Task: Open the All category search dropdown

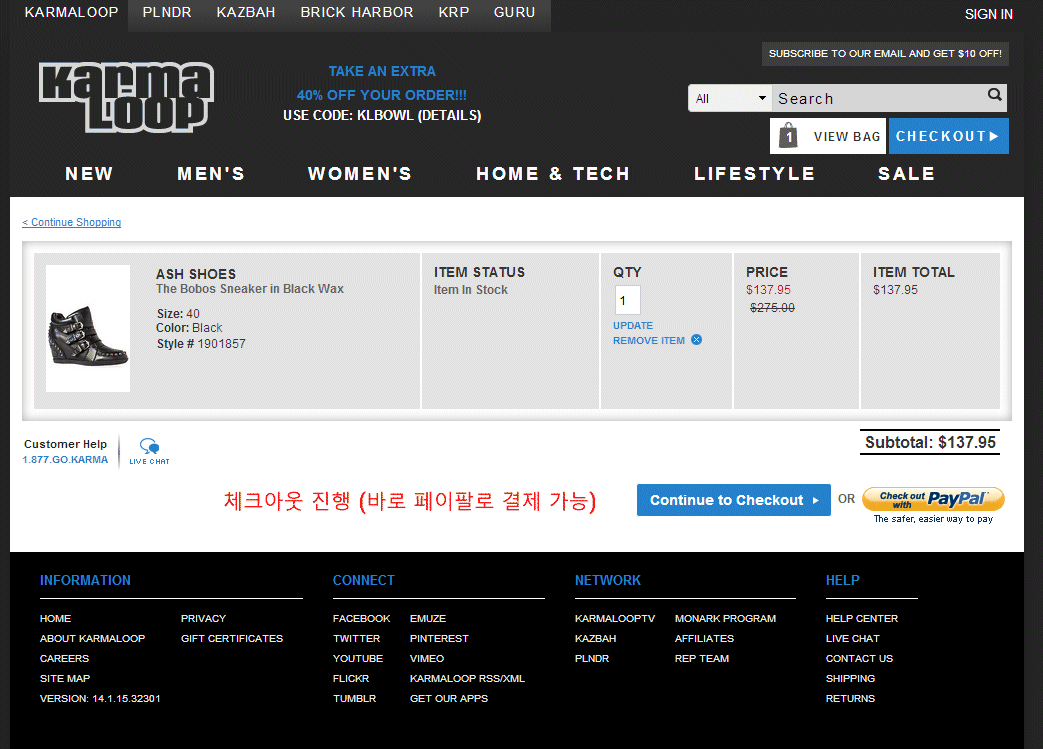Action: [730, 98]
